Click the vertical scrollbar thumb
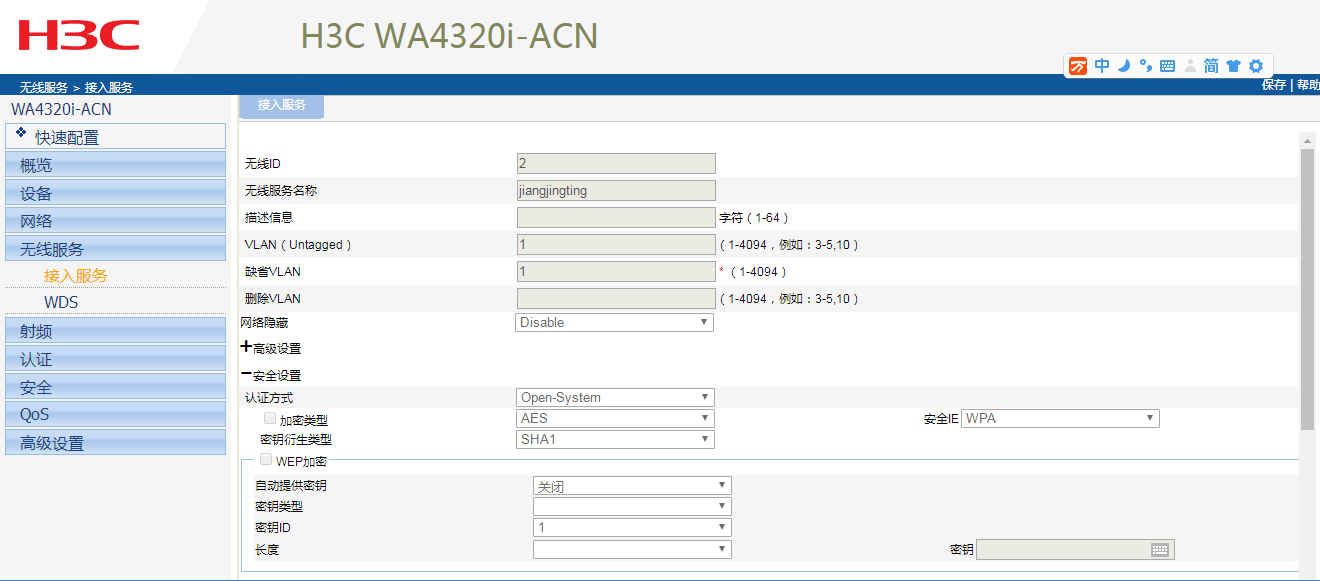The width and height of the screenshot is (1320, 581). click(1307, 289)
